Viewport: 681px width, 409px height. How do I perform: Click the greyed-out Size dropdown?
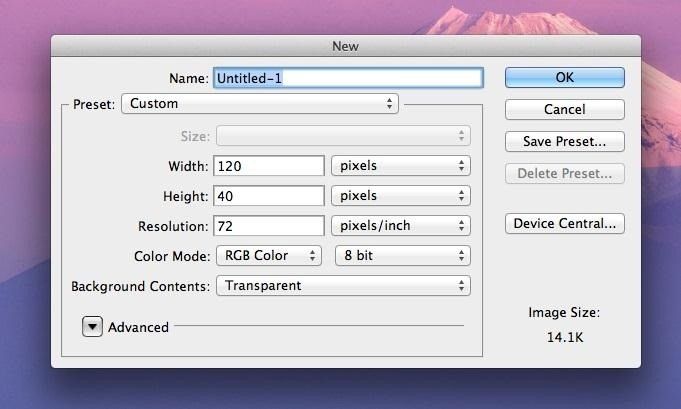pyautogui.click(x=343, y=136)
